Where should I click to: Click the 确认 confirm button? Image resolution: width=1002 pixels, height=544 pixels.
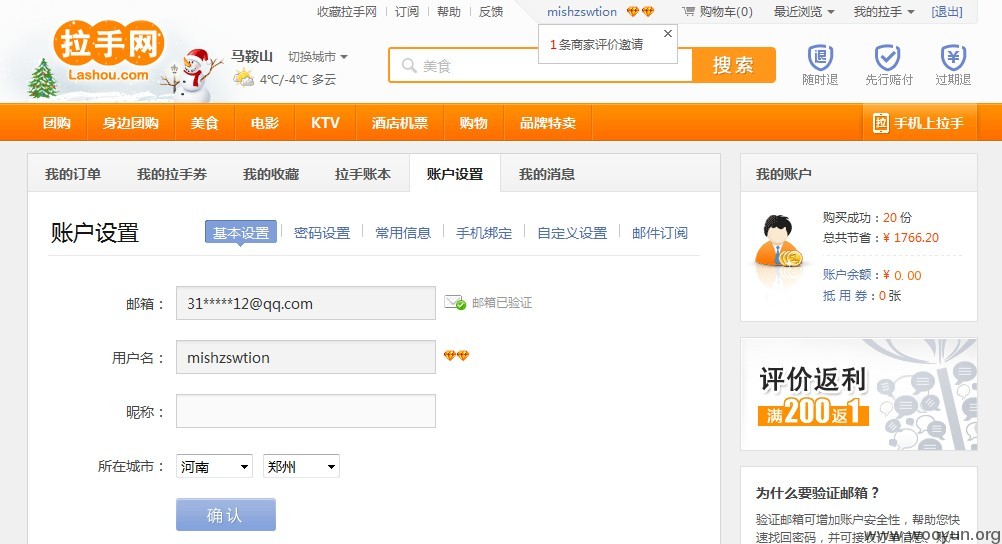pos(226,515)
